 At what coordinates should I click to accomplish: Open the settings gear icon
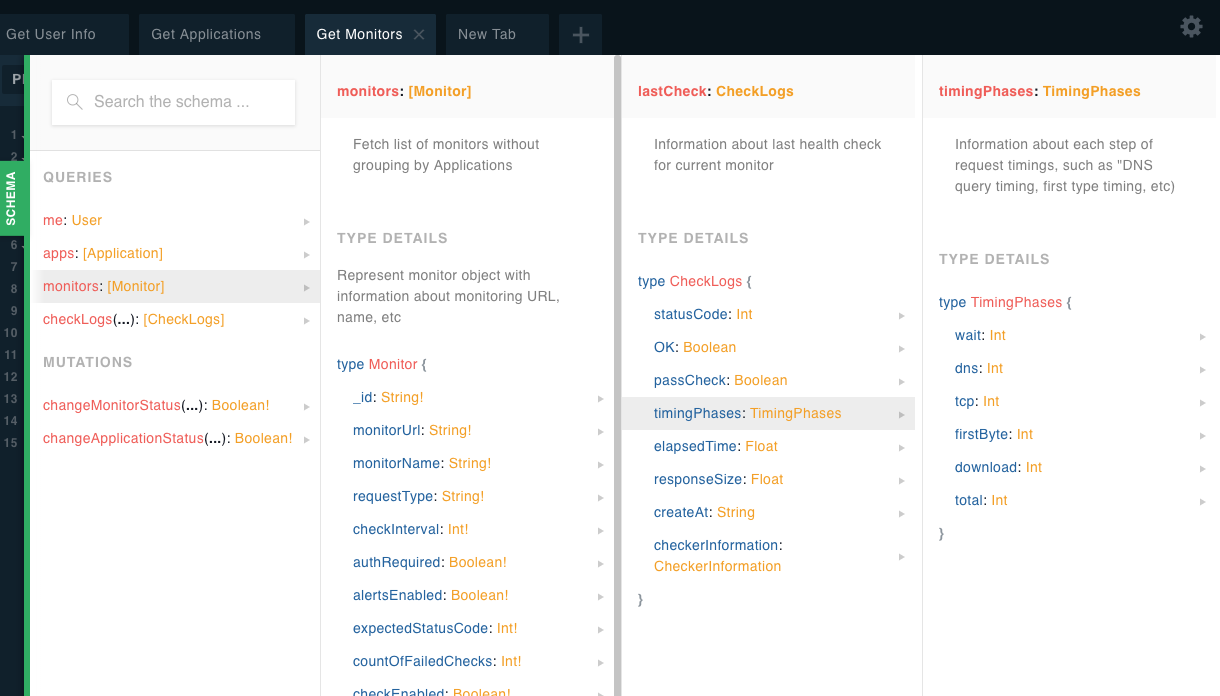[x=1191, y=27]
